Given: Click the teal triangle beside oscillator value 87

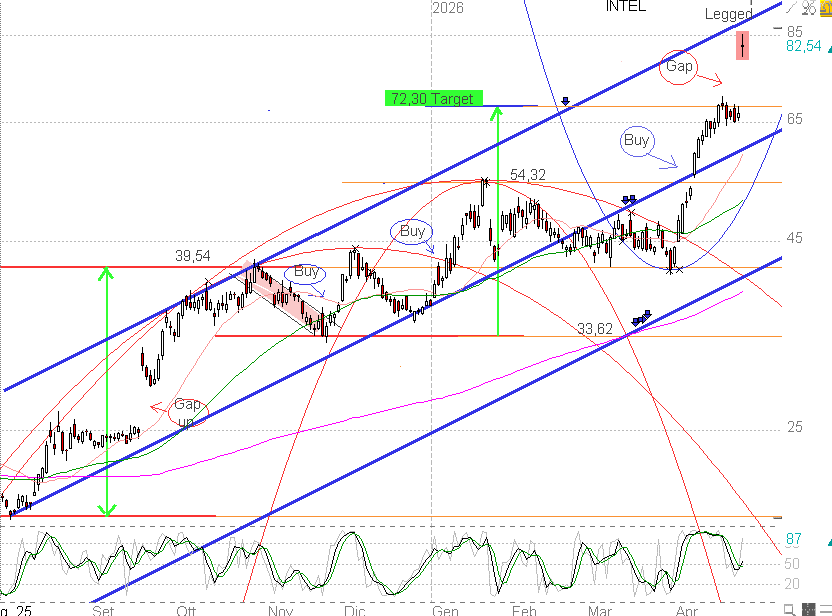Looking at the screenshot, I should click(829, 541).
